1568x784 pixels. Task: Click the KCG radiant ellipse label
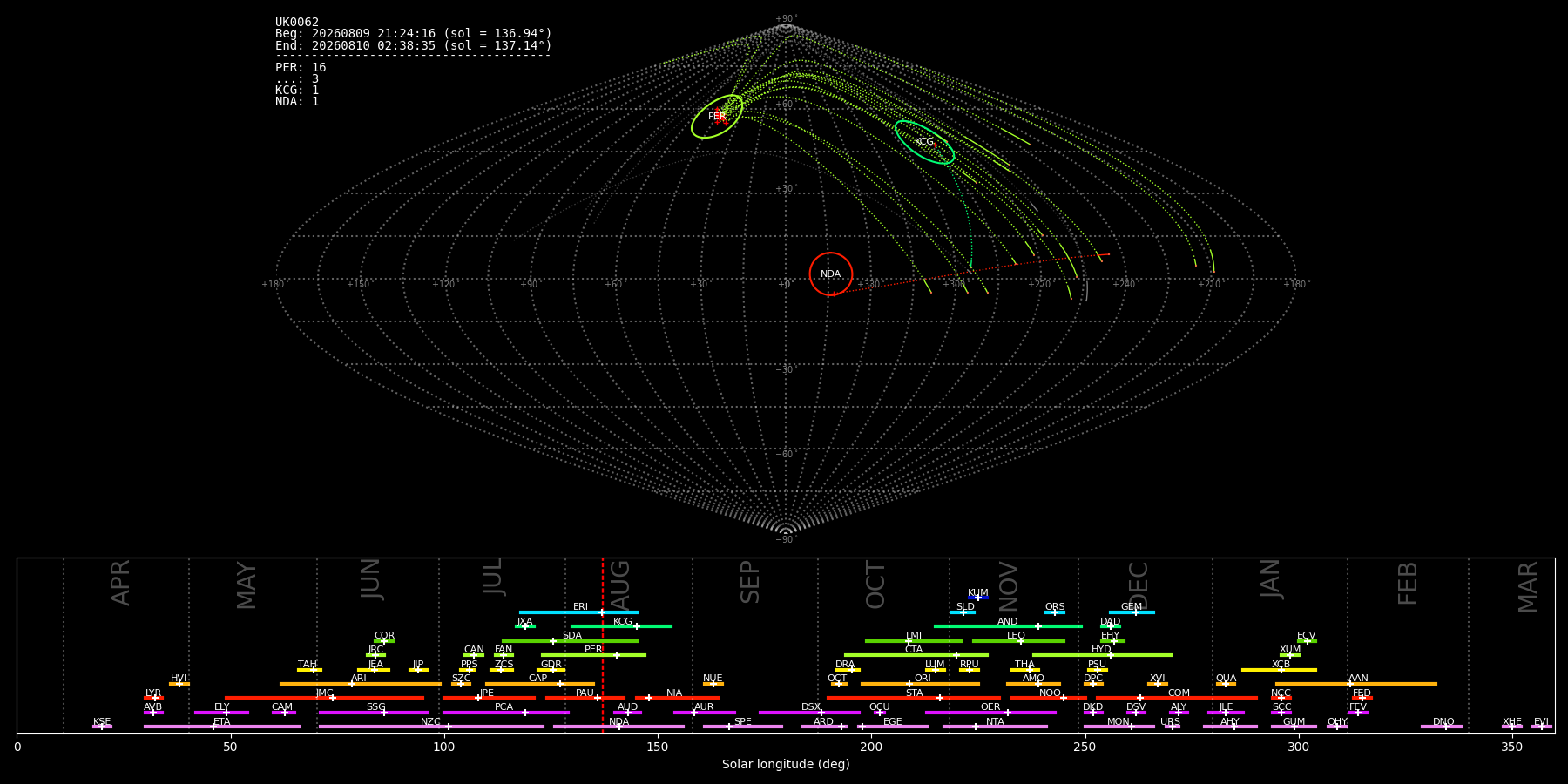coord(923,142)
